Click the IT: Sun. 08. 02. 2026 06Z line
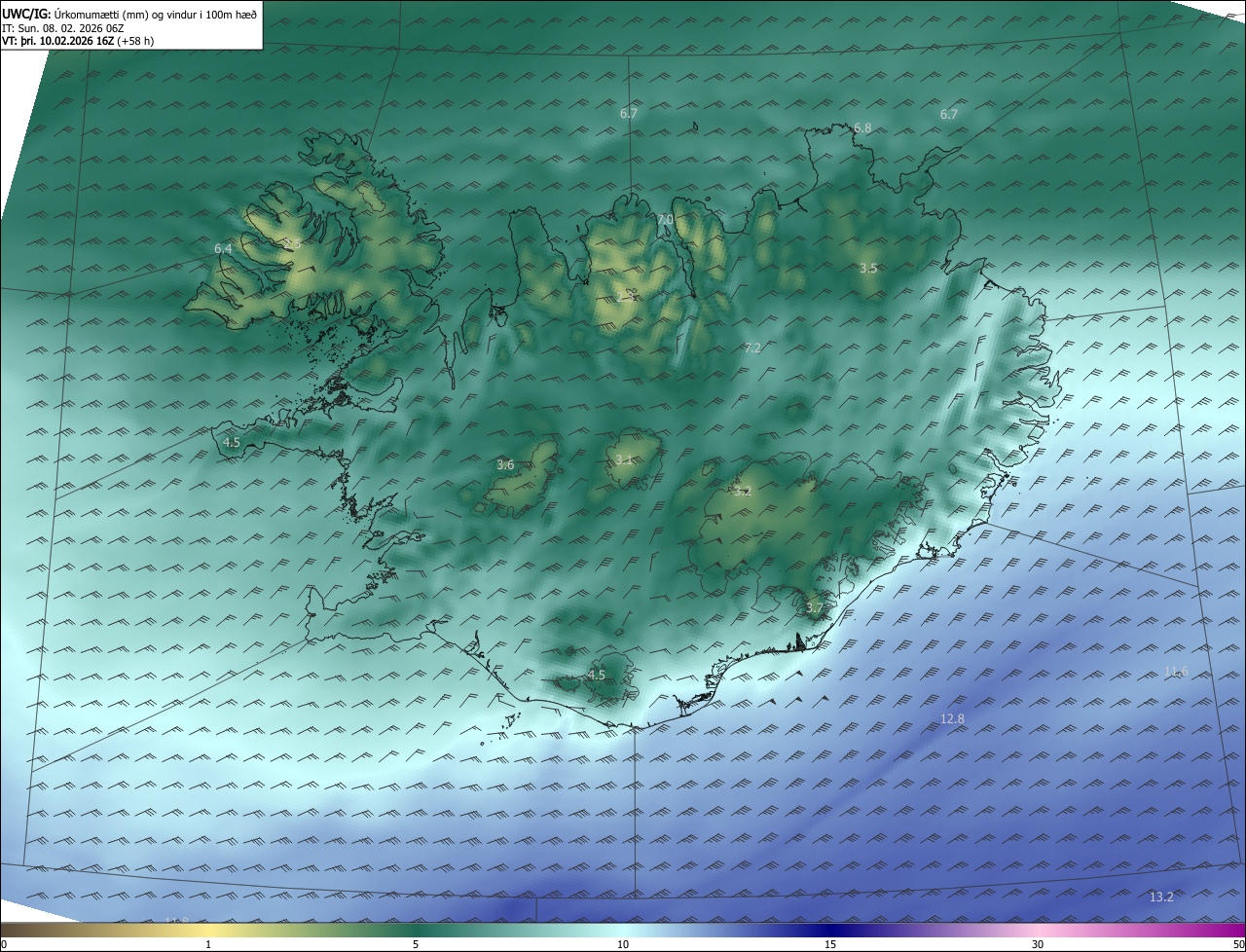This screenshot has height=952, width=1246. [63, 28]
